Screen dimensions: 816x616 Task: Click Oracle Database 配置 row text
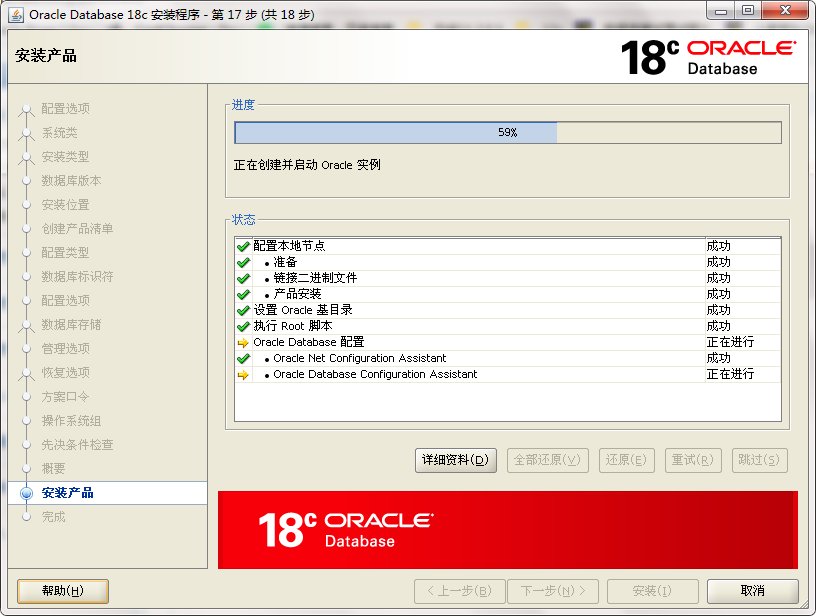[309, 342]
